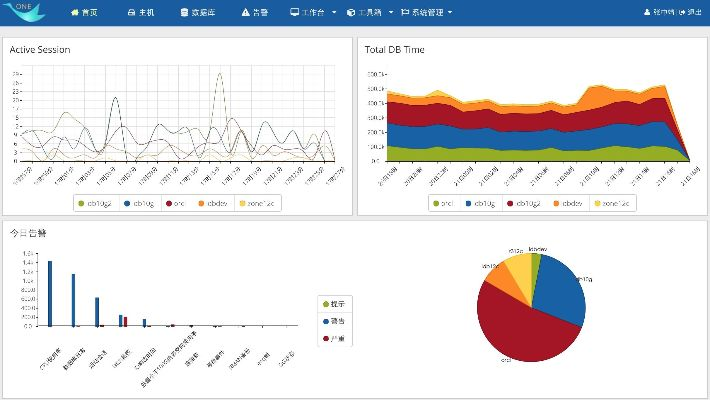The height and width of the screenshot is (400, 710).
Task: Open the 数据库 database page
Action: pyautogui.click(x=196, y=13)
